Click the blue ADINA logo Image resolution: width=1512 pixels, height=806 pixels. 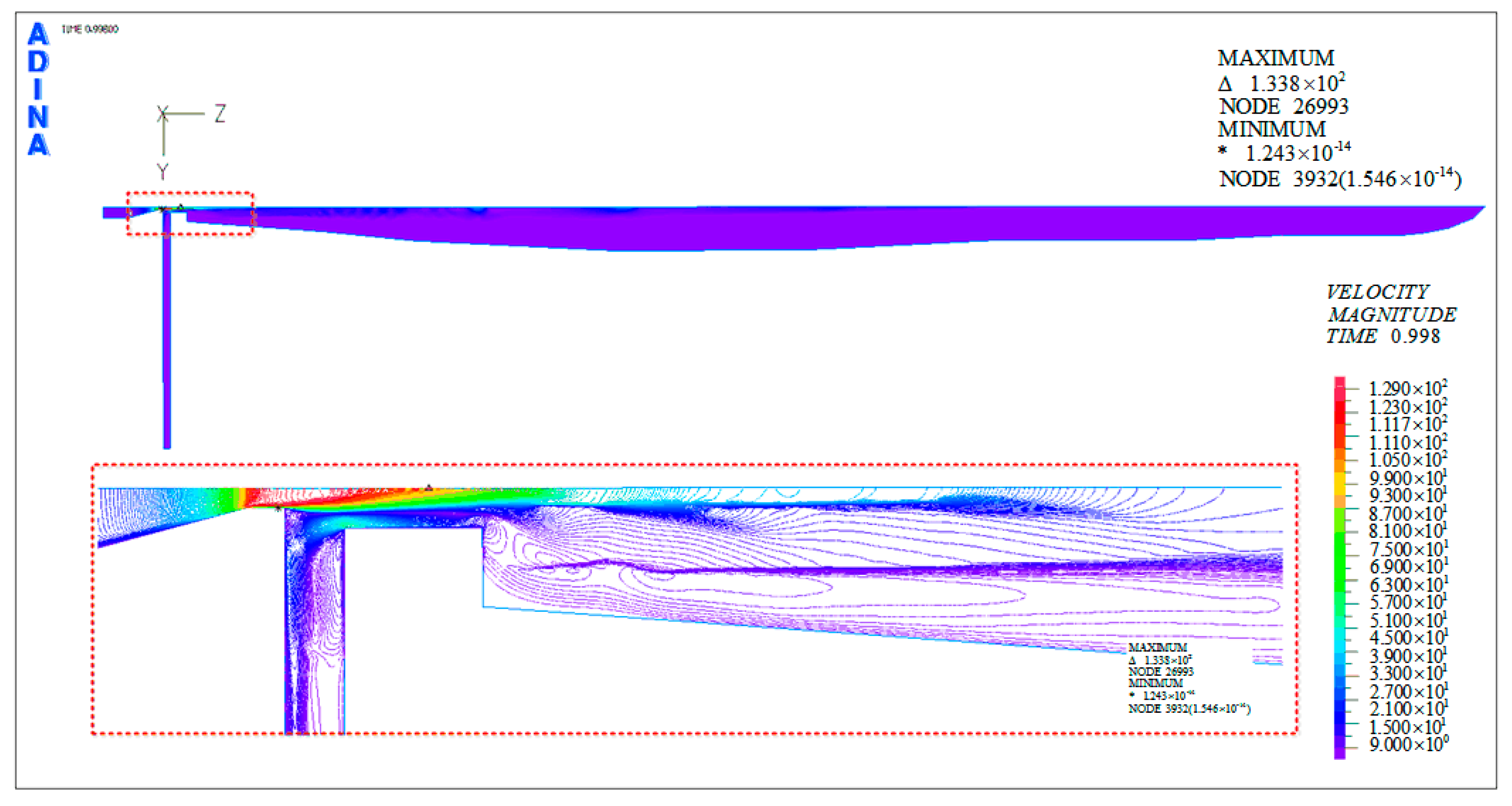[x=39, y=89]
